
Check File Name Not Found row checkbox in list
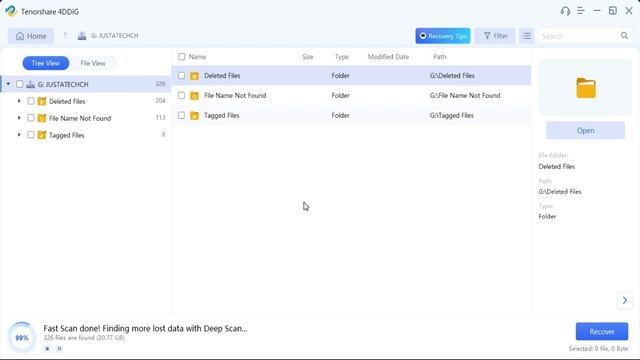pos(181,96)
